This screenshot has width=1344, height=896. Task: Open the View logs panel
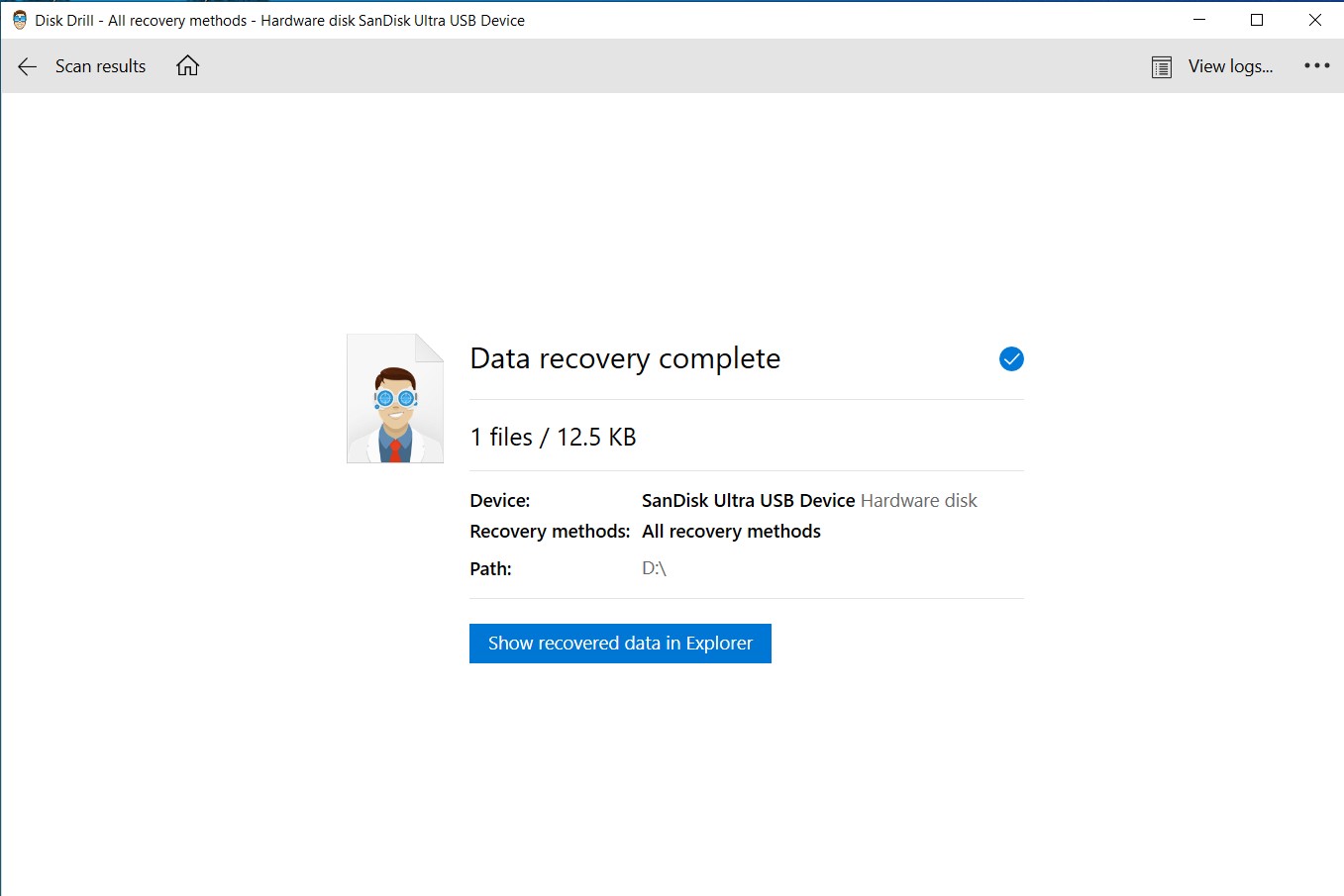(x=1230, y=65)
